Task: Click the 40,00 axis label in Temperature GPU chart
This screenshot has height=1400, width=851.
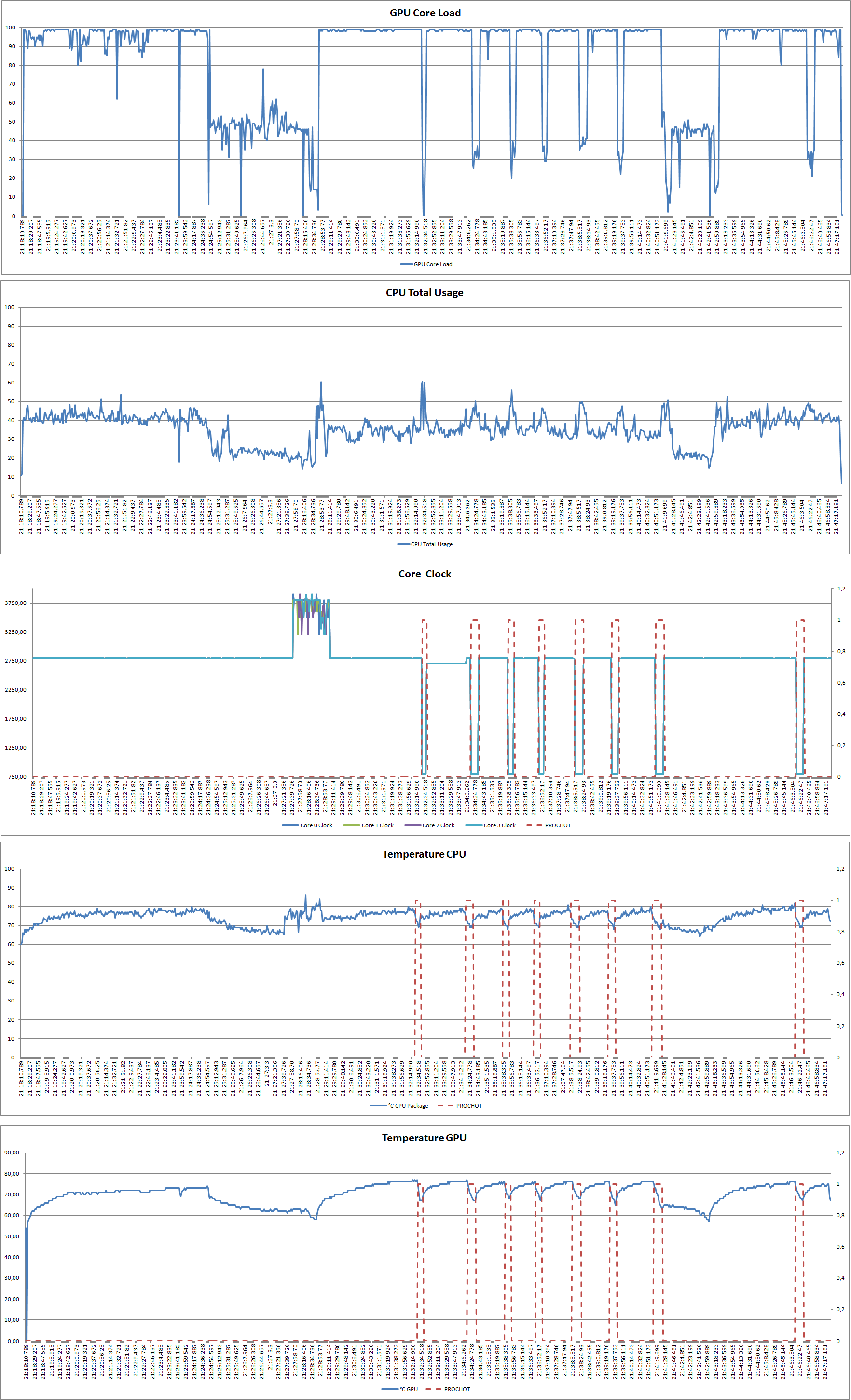Action: [12, 1257]
